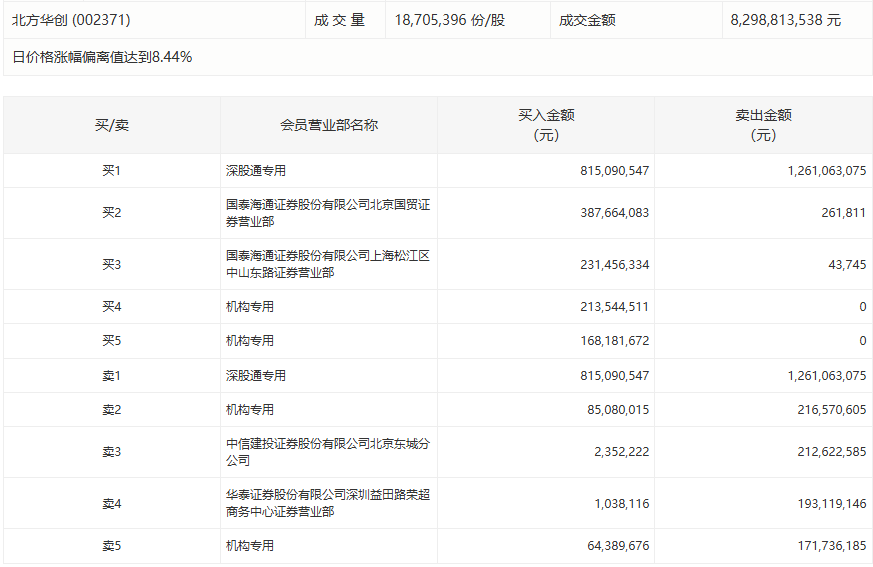Select buy amount 168,181,672

tap(615, 340)
